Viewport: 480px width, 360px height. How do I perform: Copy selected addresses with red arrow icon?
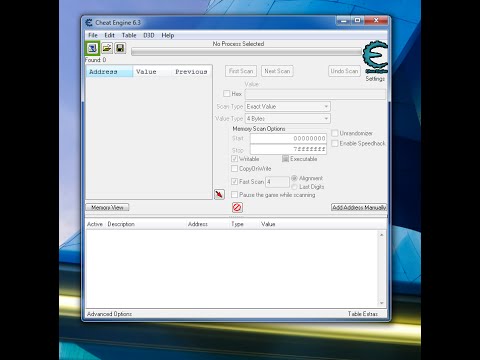pyautogui.click(x=219, y=194)
